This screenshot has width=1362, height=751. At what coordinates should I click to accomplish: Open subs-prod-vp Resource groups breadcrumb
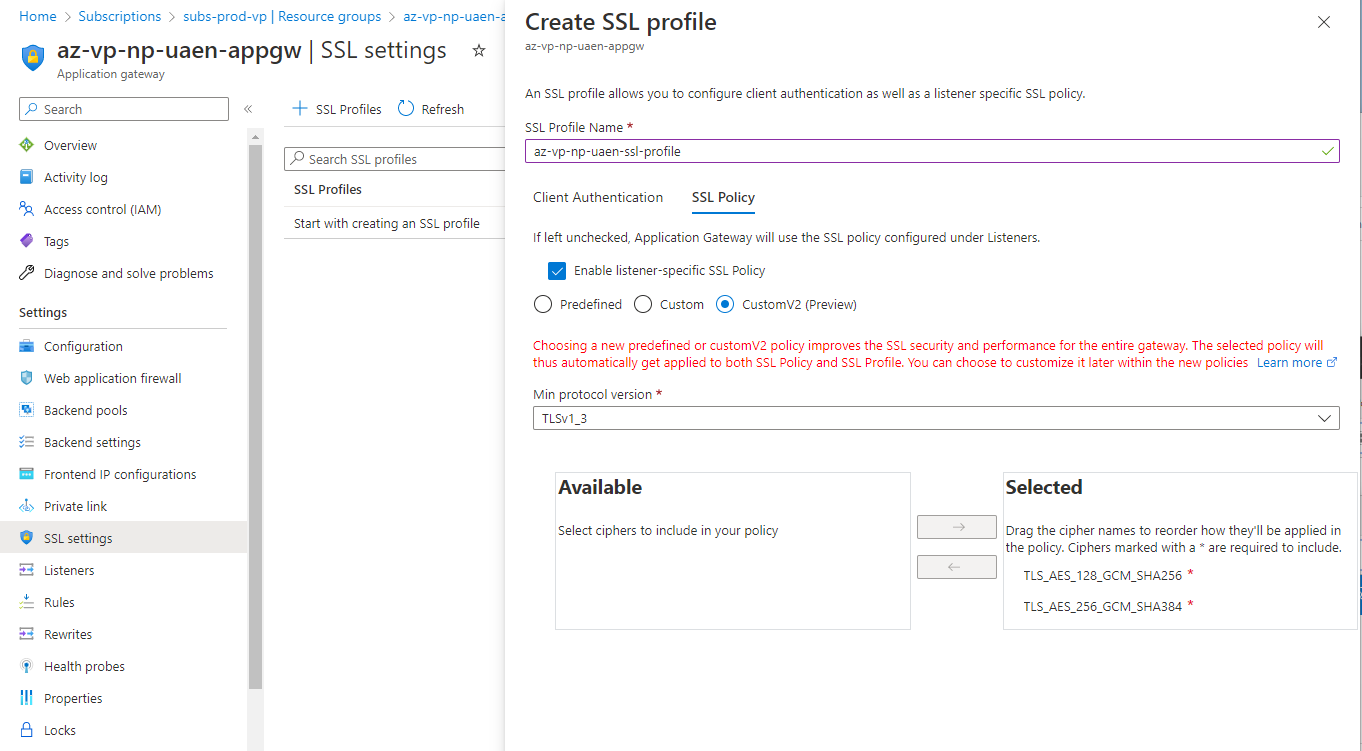pyautogui.click(x=282, y=16)
